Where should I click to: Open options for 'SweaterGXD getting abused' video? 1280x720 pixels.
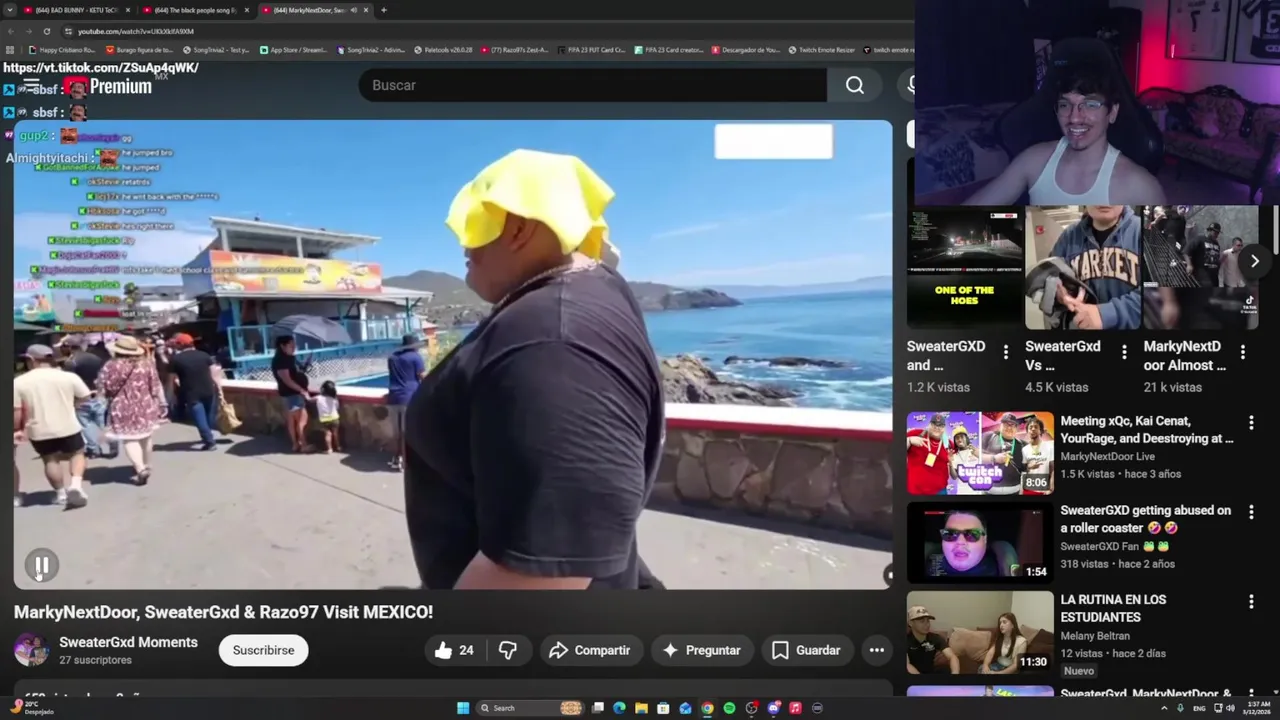coord(1251,512)
